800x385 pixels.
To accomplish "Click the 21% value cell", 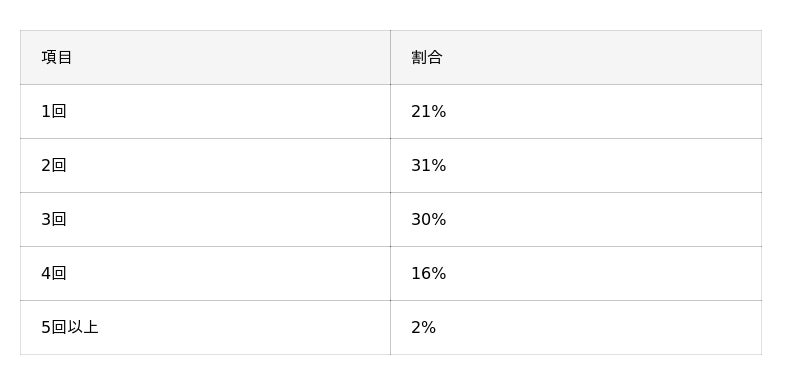I will pyautogui.click(x=429, y=111).
